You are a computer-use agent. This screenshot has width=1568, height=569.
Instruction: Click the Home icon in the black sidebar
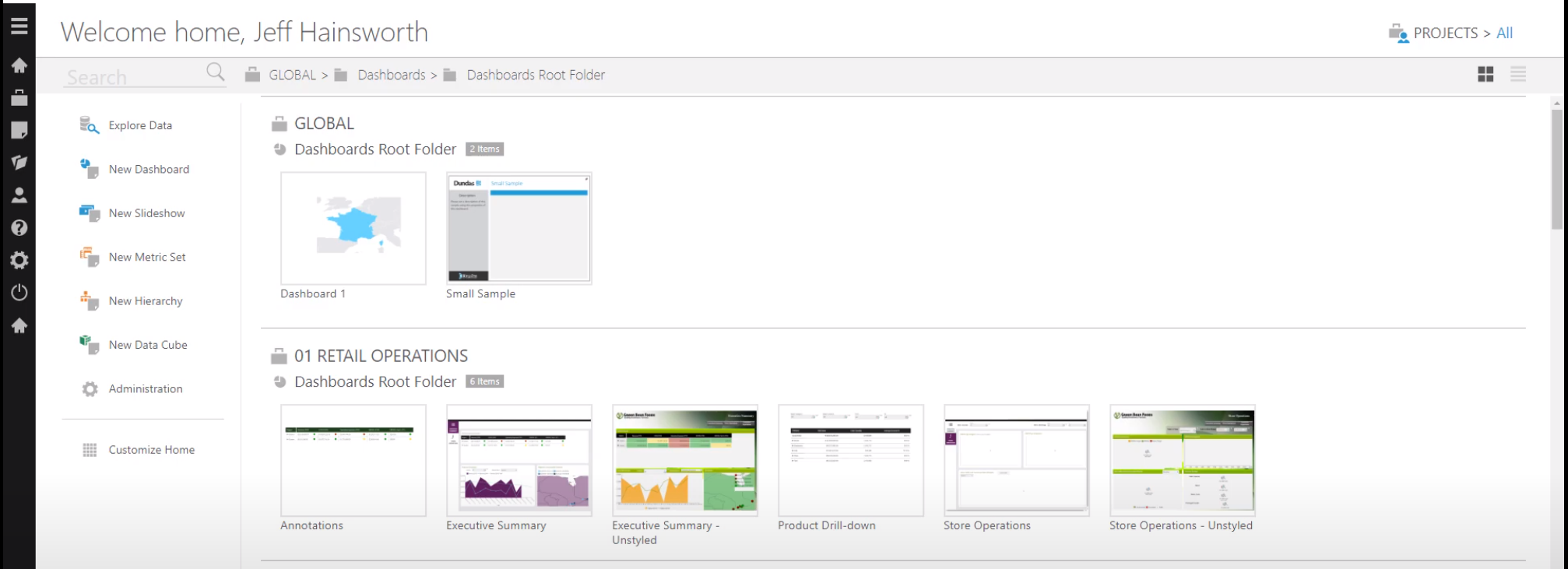[19, 65]
